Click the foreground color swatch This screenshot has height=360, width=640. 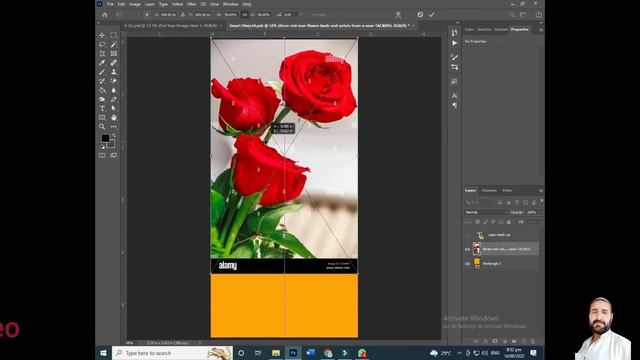tap(105, 138)
